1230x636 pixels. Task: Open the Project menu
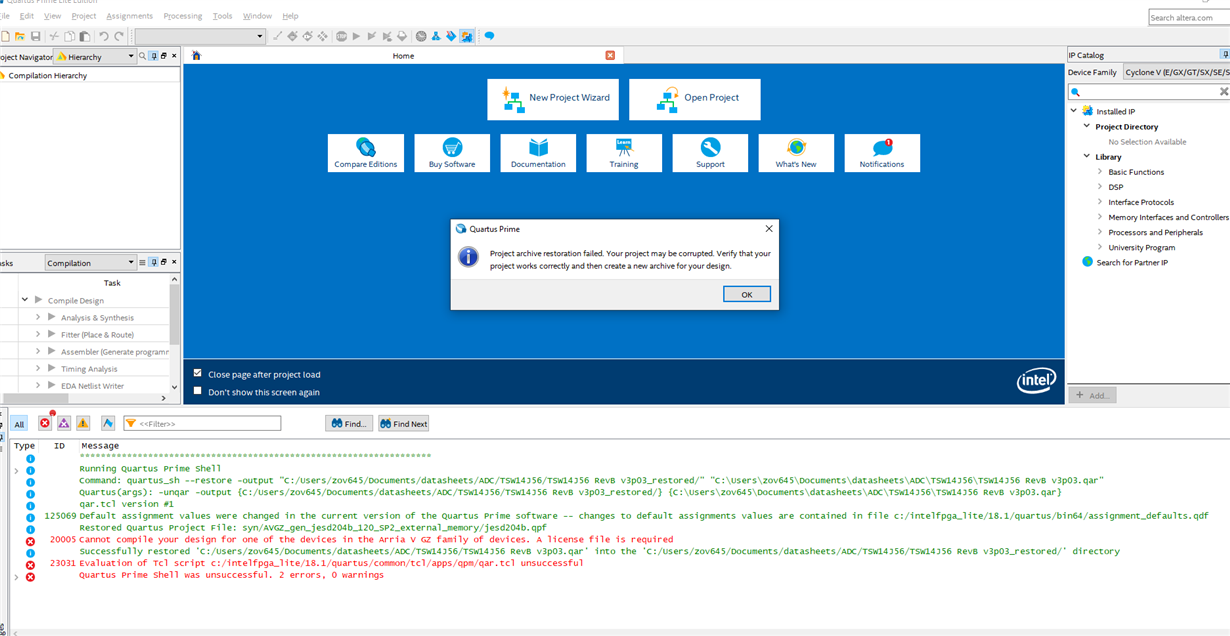click(x=84, y=16)
